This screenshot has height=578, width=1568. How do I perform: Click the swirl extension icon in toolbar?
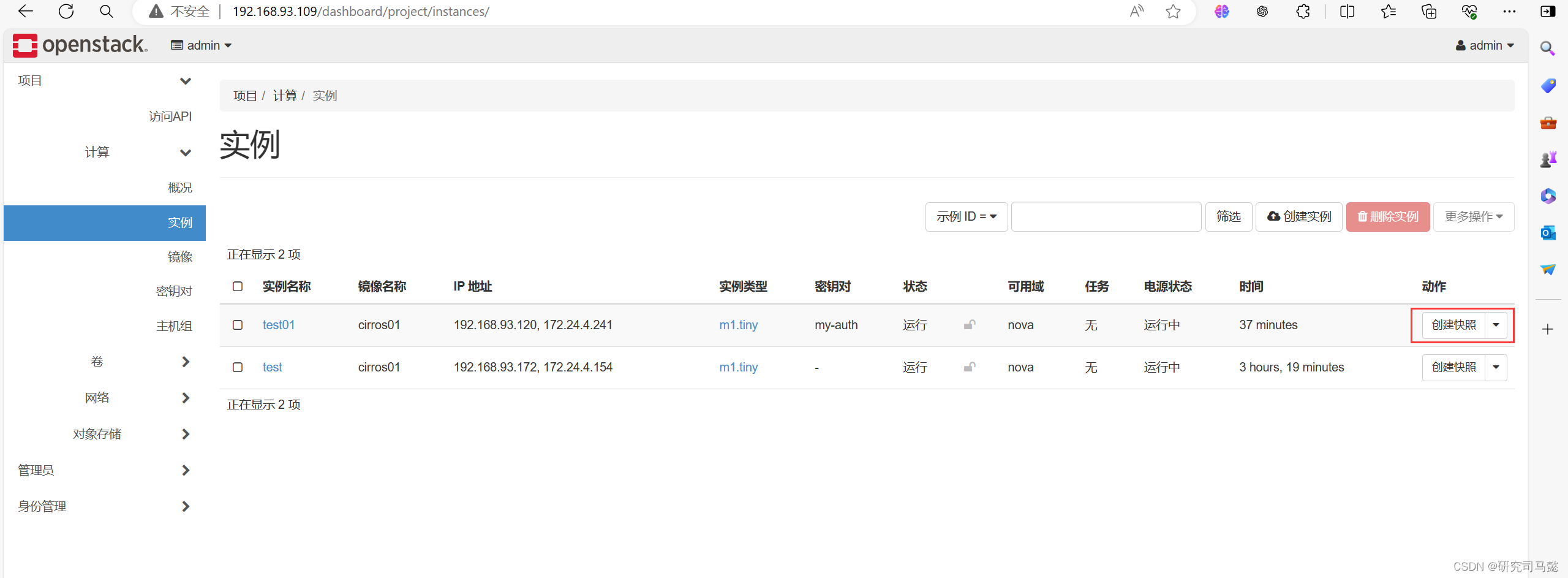pyautogui.click(x=1262, y=11)
